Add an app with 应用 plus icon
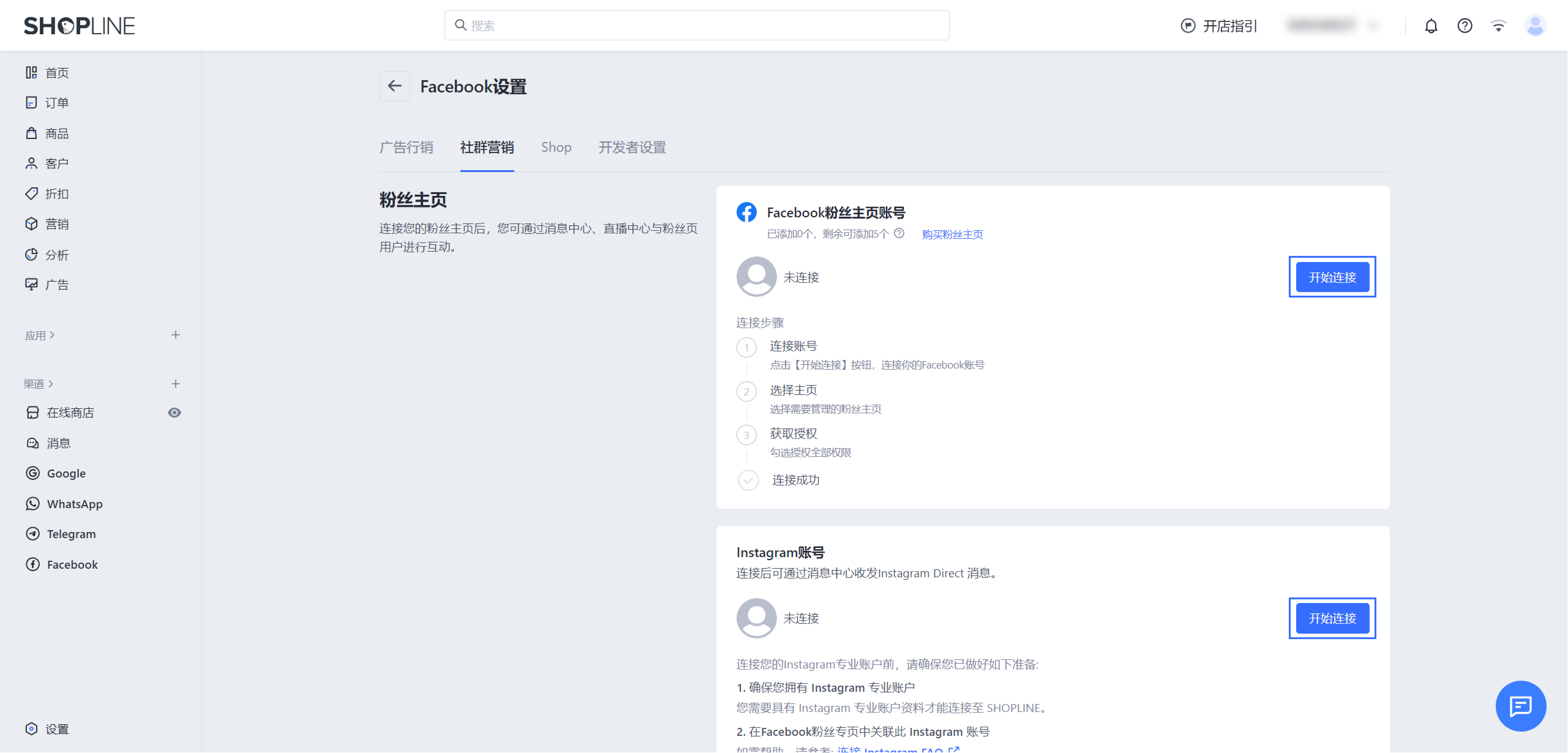The image size is (1568, 753). click(175, 335)
